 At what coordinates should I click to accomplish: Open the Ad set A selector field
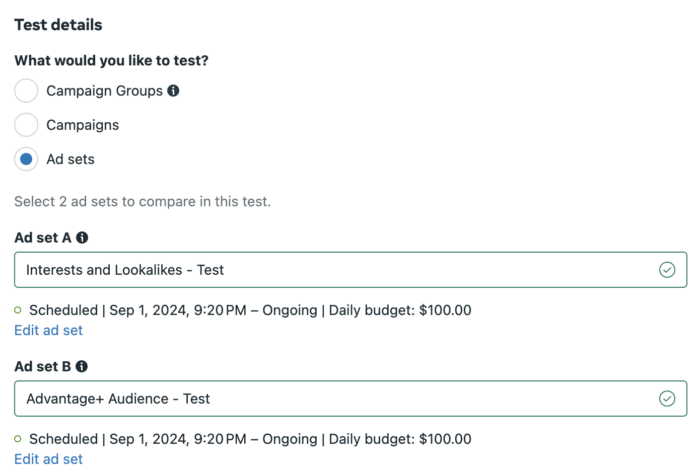pos(350,270)
